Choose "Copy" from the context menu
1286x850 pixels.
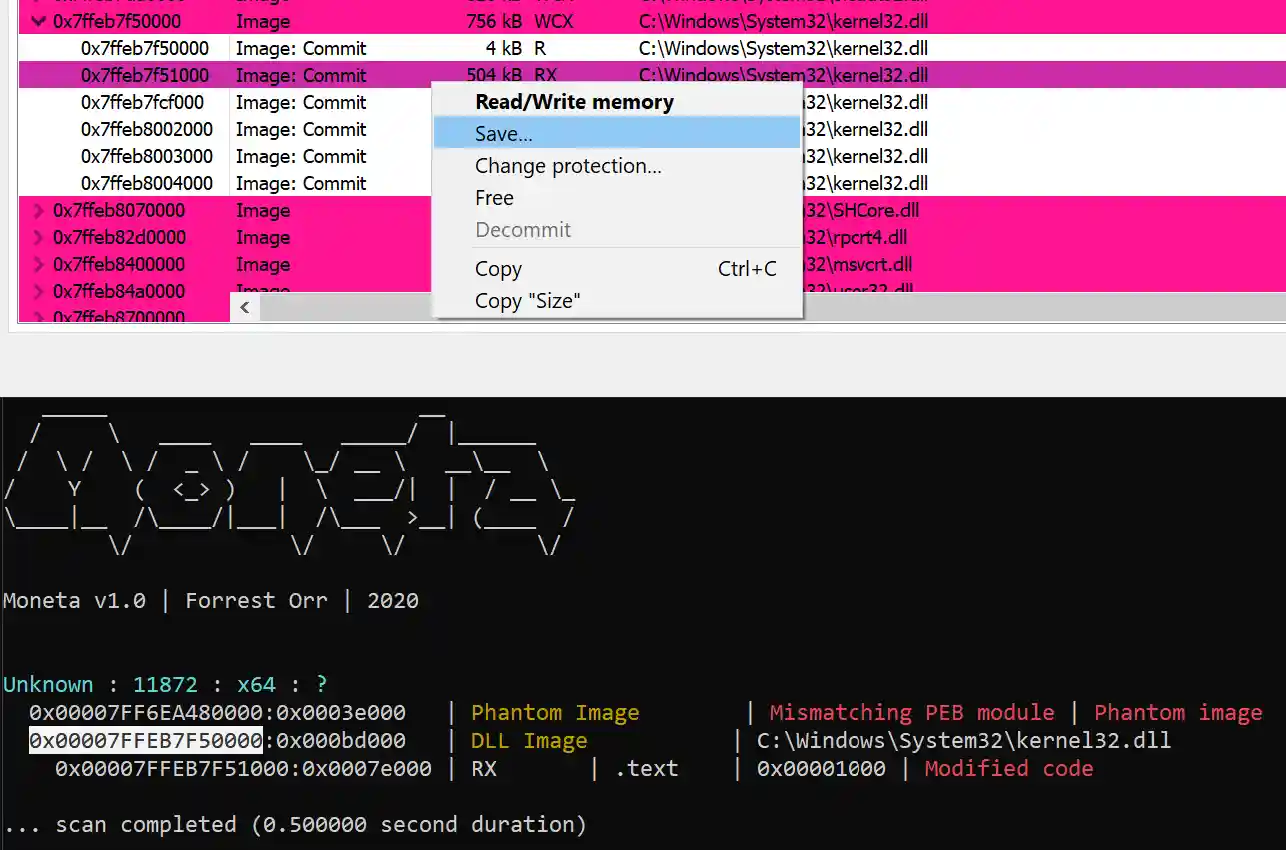tap(498, 268)
